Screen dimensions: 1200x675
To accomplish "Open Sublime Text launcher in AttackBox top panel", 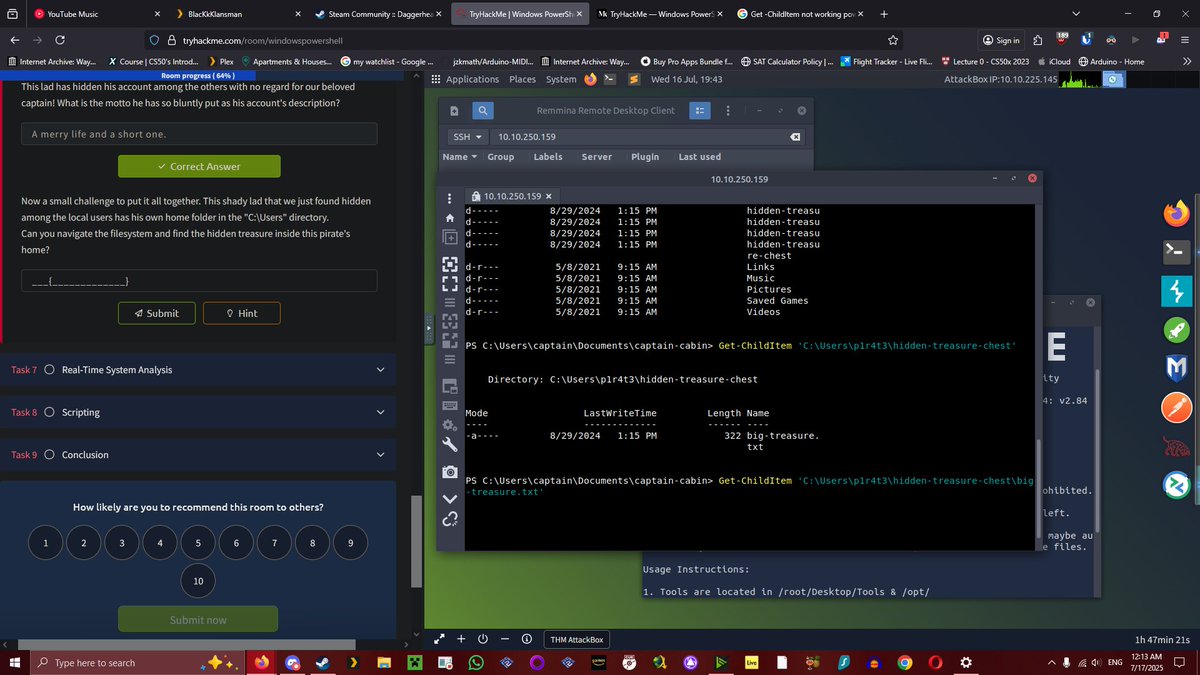I will (634, 79).
